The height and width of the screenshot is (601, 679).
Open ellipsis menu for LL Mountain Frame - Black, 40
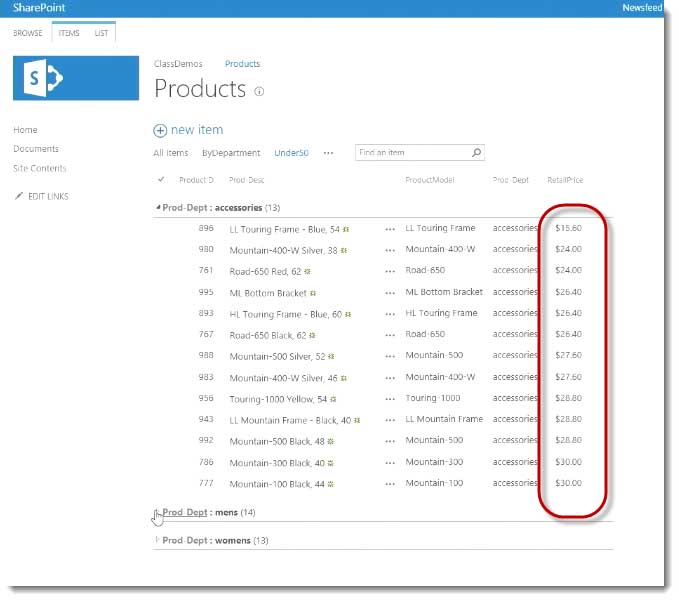click(x=390, y=420)
